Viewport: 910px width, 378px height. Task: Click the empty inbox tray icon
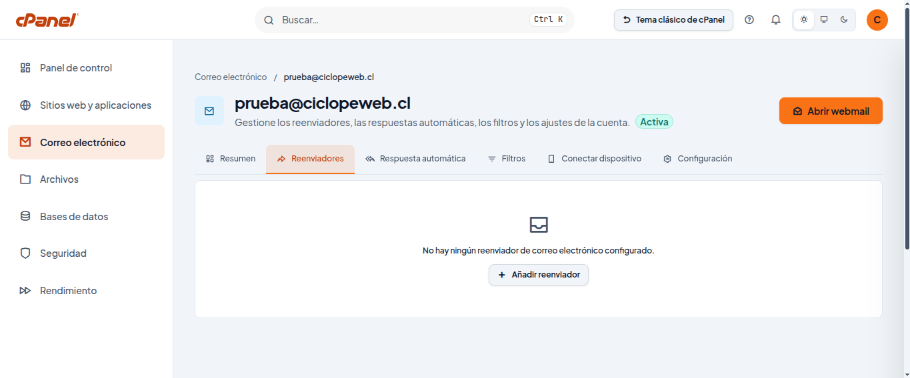tap(539, 225)
